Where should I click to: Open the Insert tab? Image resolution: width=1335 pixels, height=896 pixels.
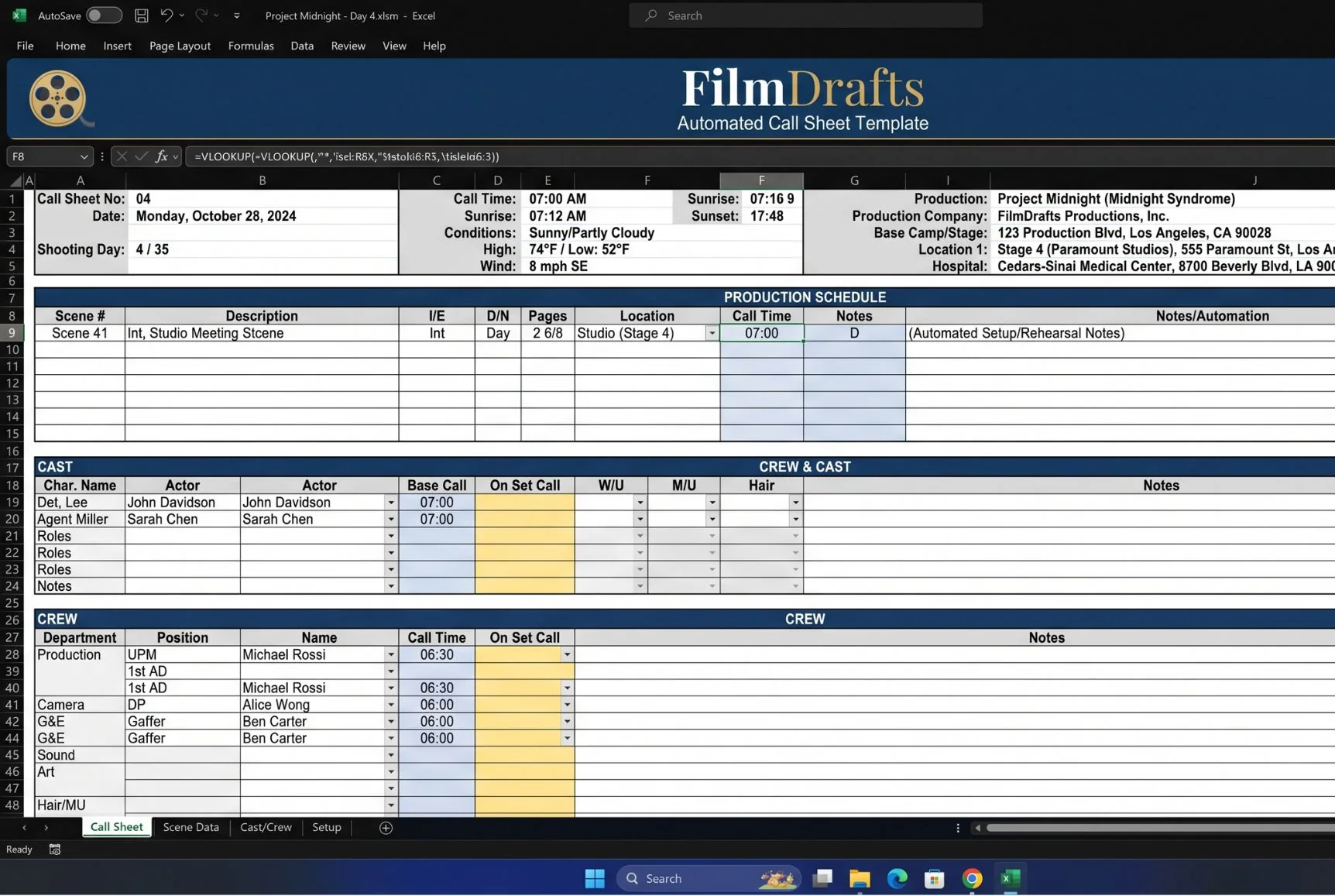117,46
